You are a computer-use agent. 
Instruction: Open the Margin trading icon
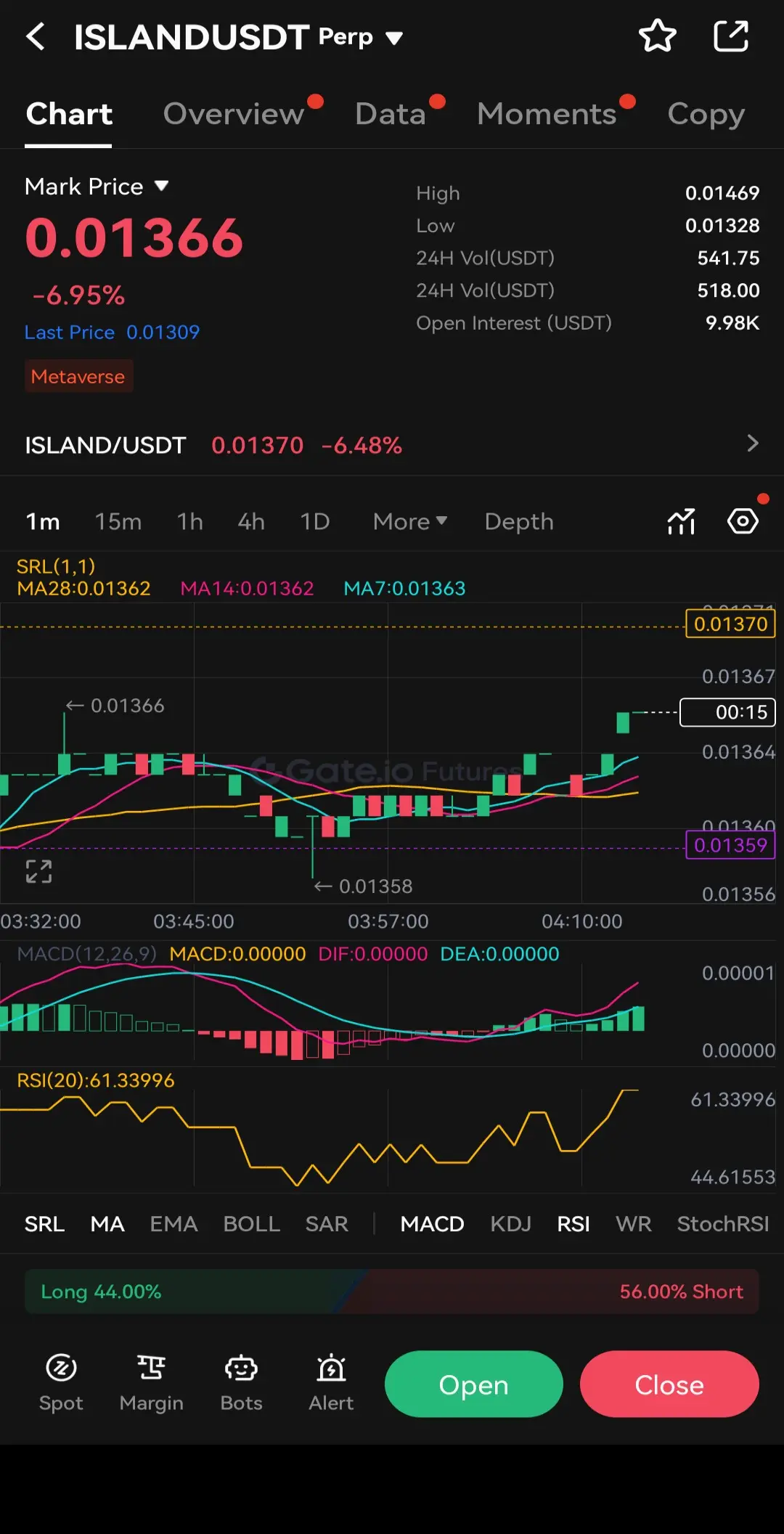[x=151, y=1383]
